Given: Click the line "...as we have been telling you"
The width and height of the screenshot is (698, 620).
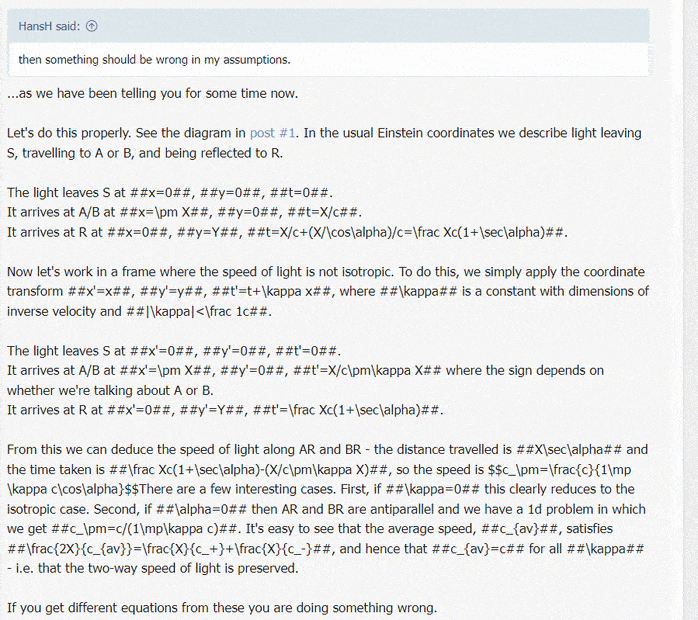Looking at the screenshot, I should click(152, 95).
